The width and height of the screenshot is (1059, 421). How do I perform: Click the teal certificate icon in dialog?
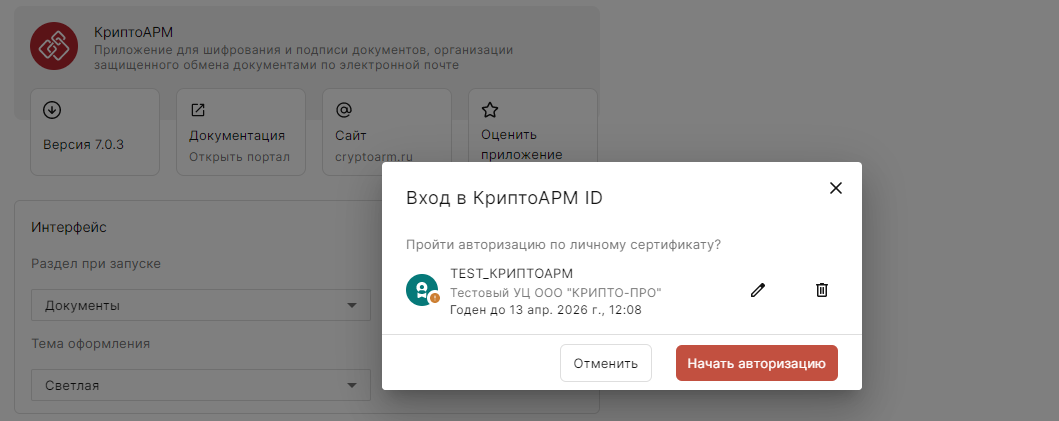[x=422, y=290]
